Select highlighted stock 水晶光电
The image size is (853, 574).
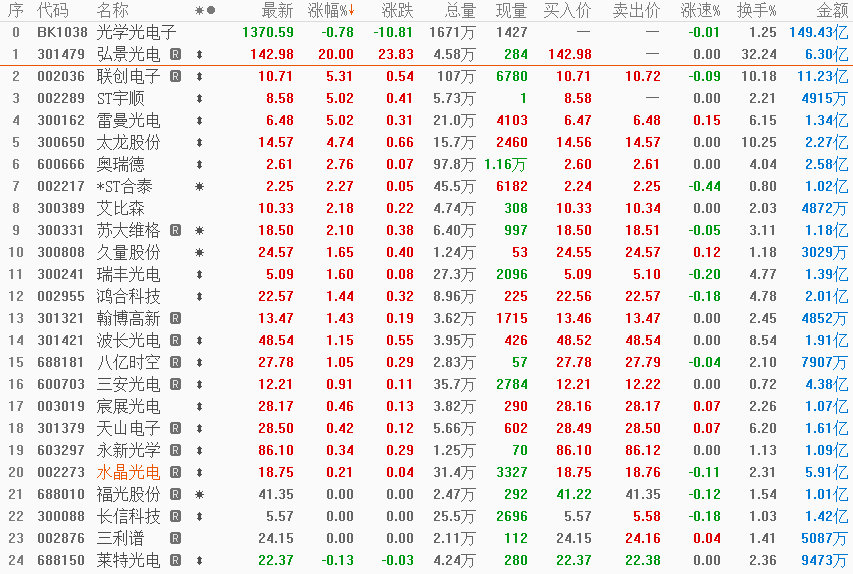coord(128,472)
